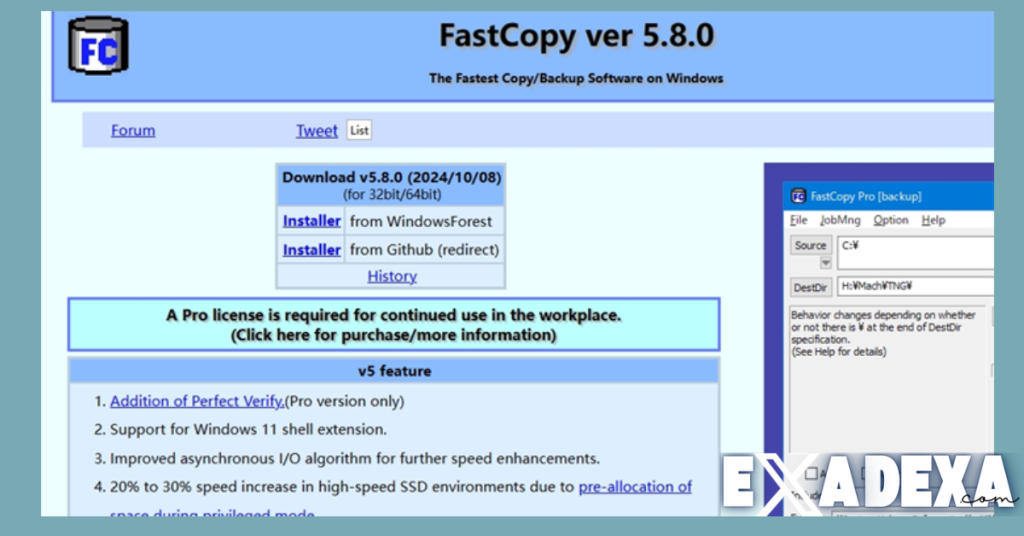Open the pre-allocation of space link

tap(635, 487)
